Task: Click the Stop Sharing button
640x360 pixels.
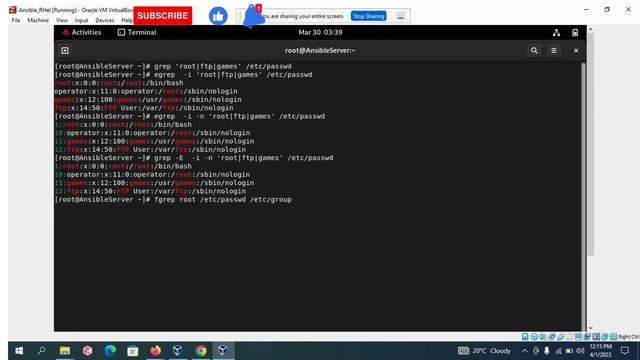Action: (x=368, y=16)
